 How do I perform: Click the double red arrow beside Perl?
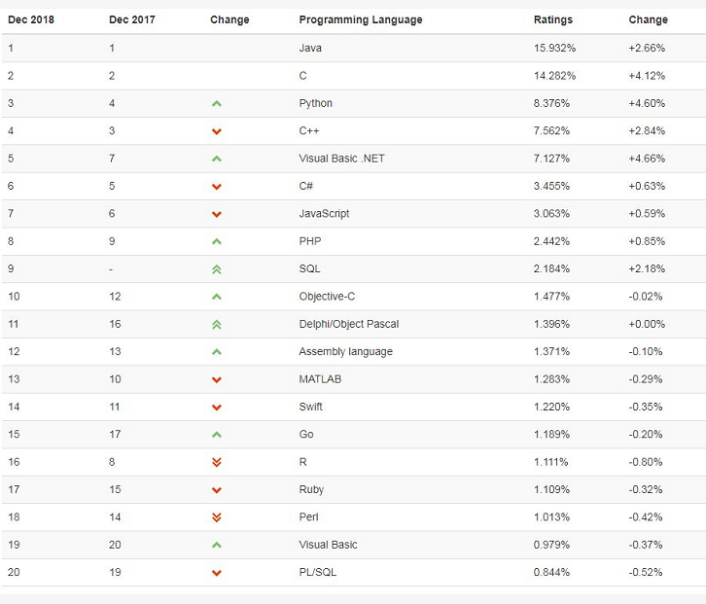(216, 517)
